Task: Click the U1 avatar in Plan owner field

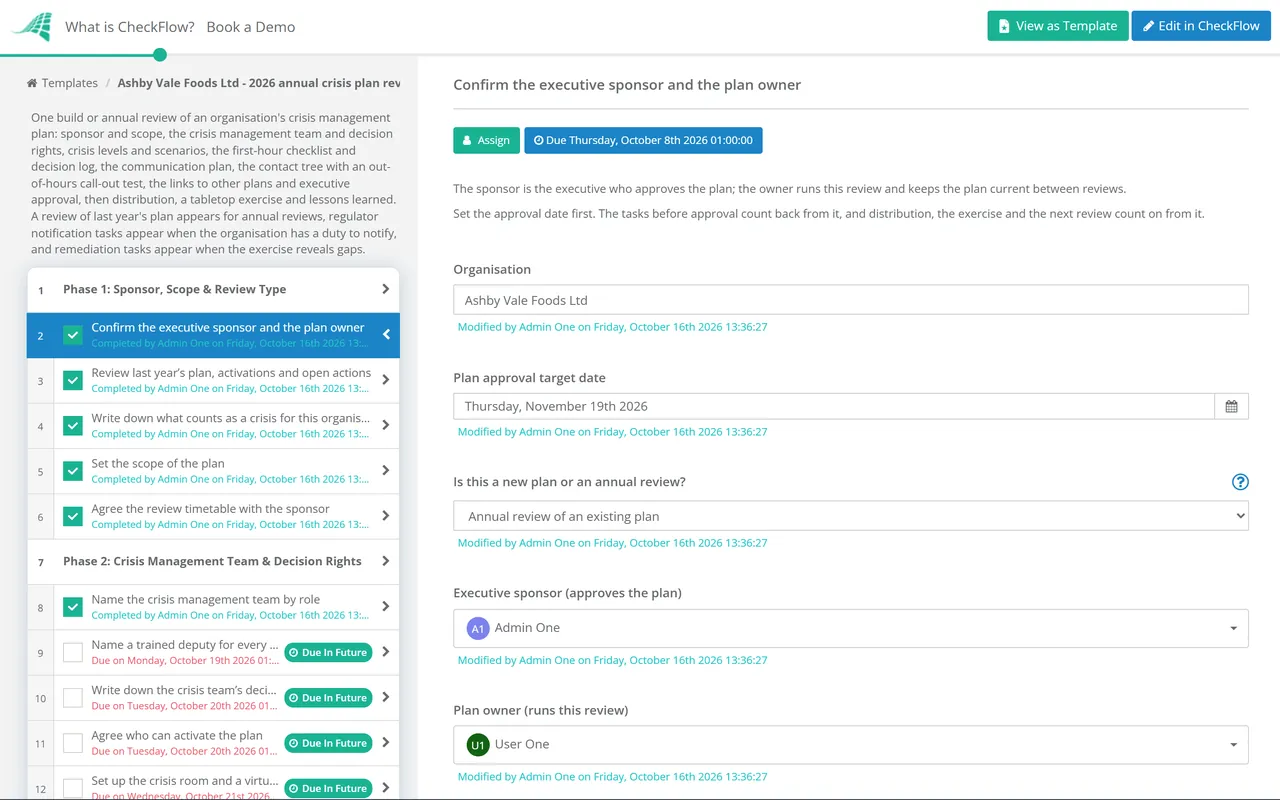Action: pos(478,745)
